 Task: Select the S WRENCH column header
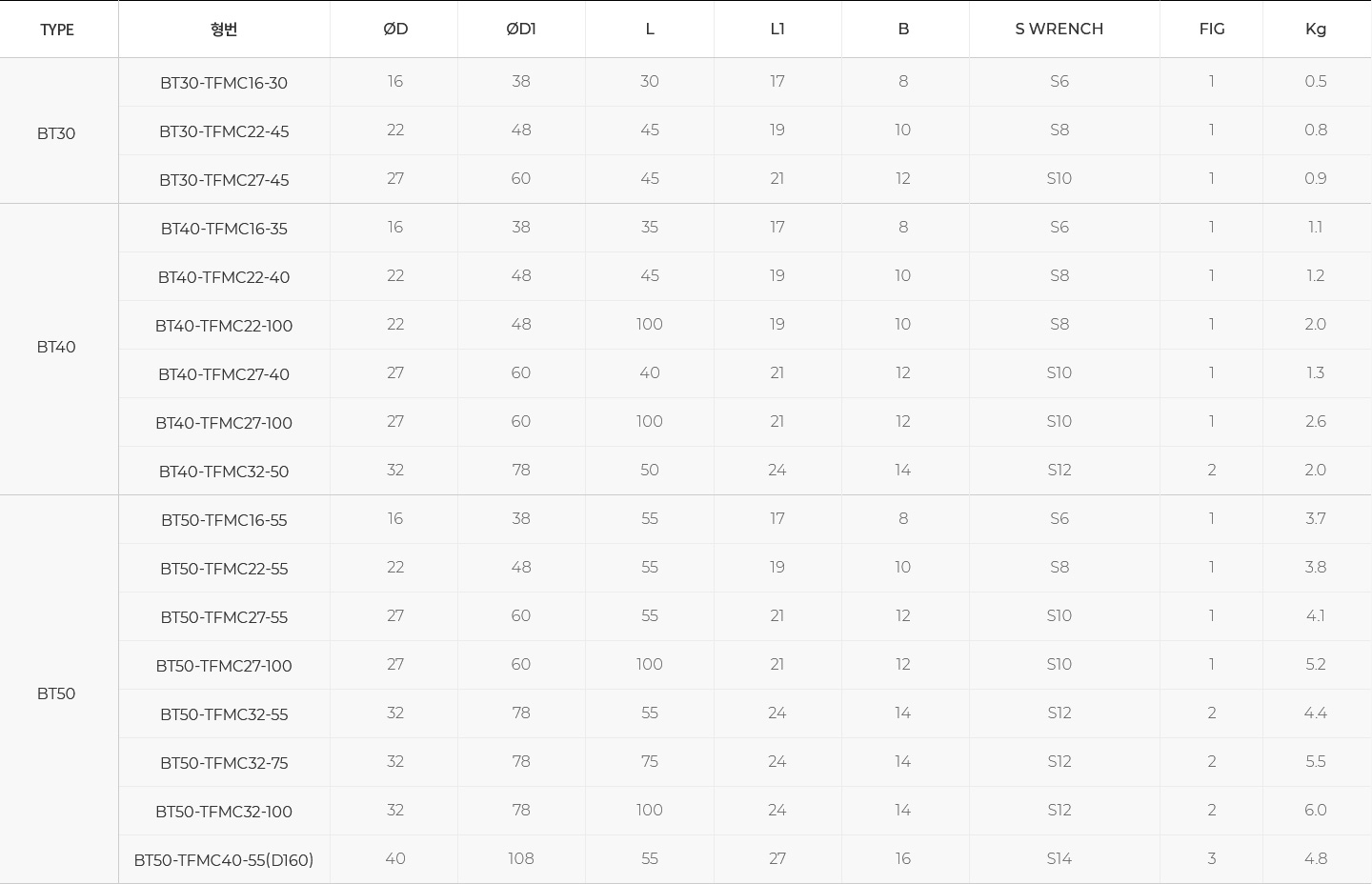point(1059,30)
